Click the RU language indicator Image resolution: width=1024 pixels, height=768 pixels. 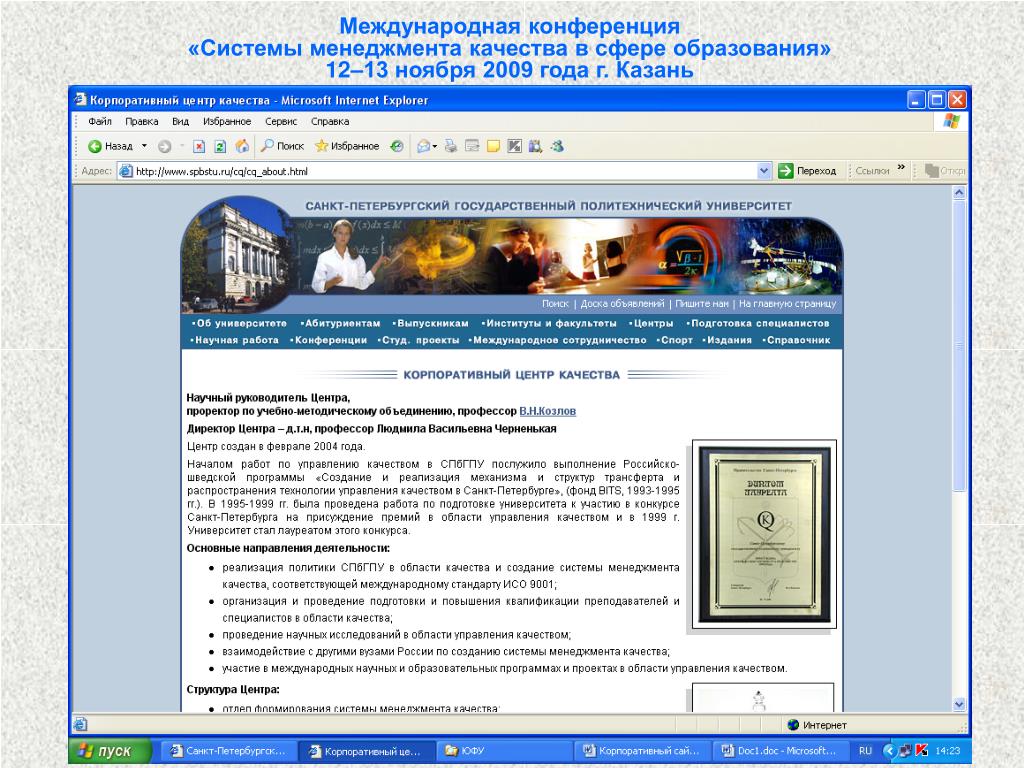tap(865, 751)
